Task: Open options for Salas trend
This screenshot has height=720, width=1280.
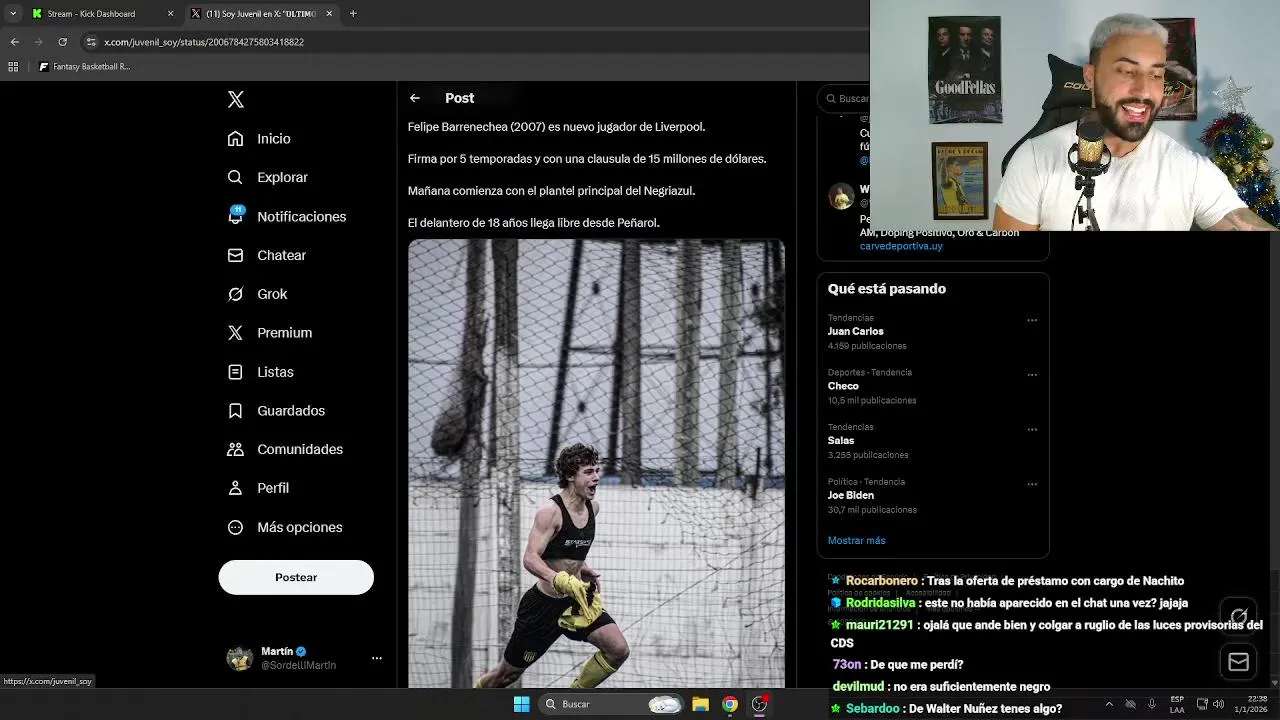Action: pyautogui.click(x=1032, y=430)
